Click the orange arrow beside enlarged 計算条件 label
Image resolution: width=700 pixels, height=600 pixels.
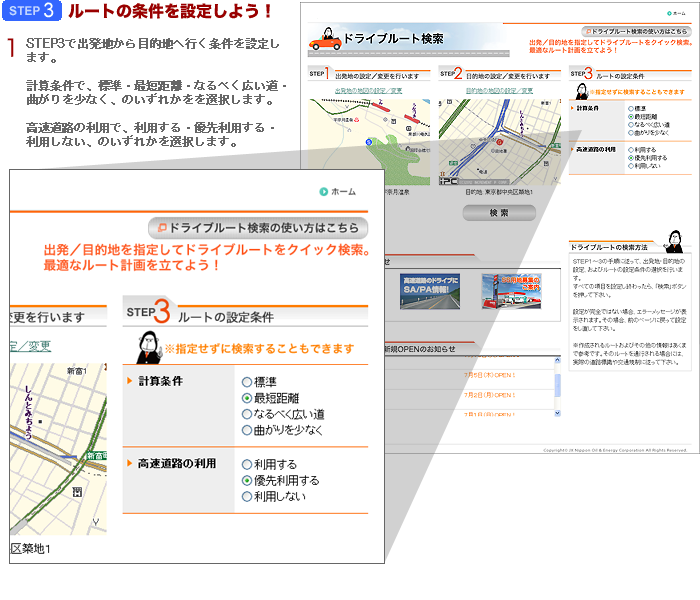pos(129,381)
